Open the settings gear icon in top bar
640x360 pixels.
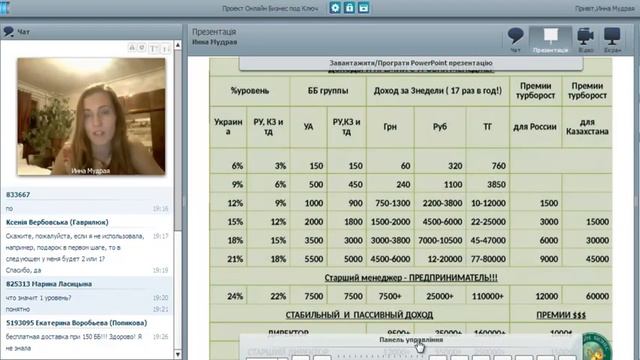tap(335, 8)
